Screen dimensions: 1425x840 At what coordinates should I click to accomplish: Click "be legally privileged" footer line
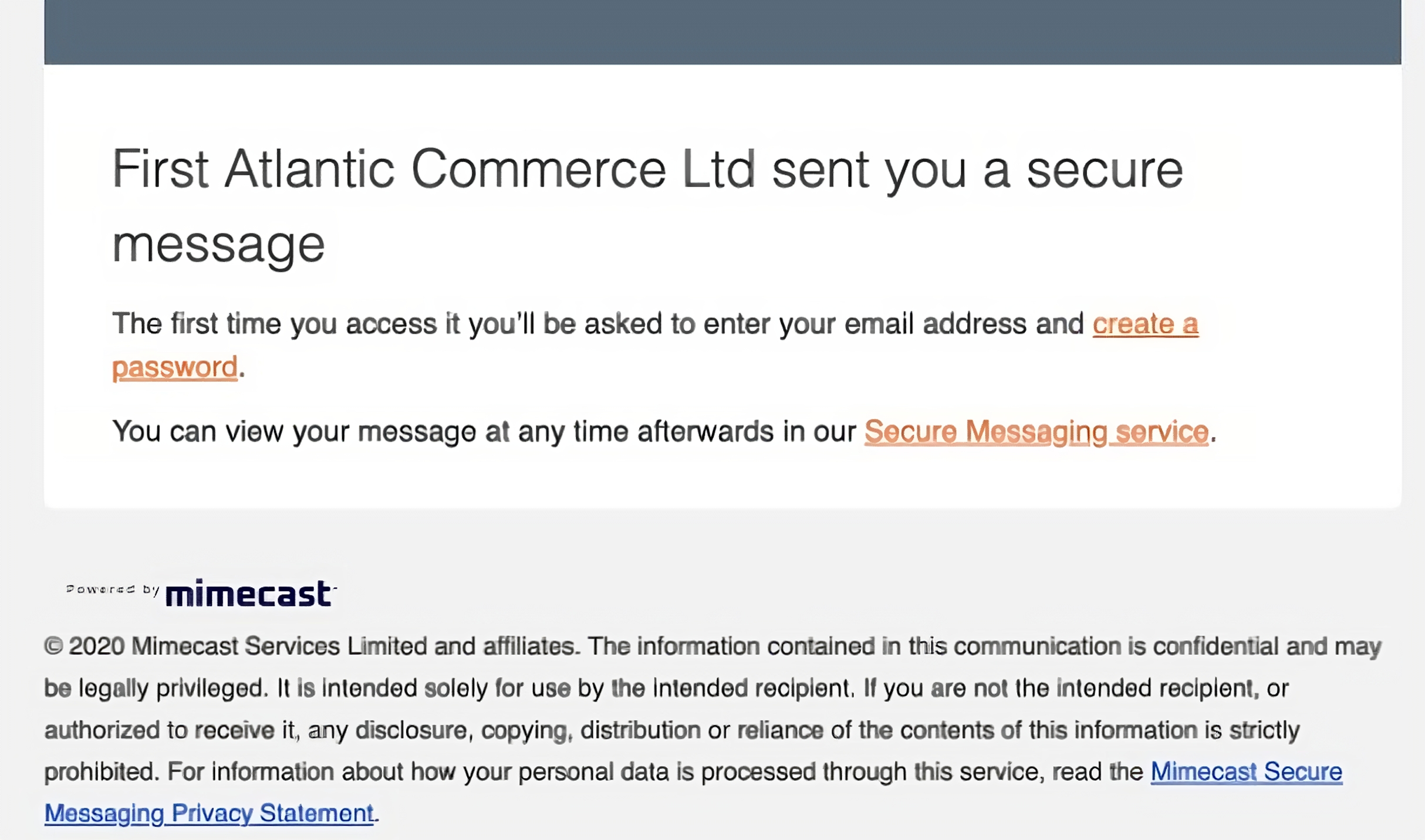tap(156, 688)
